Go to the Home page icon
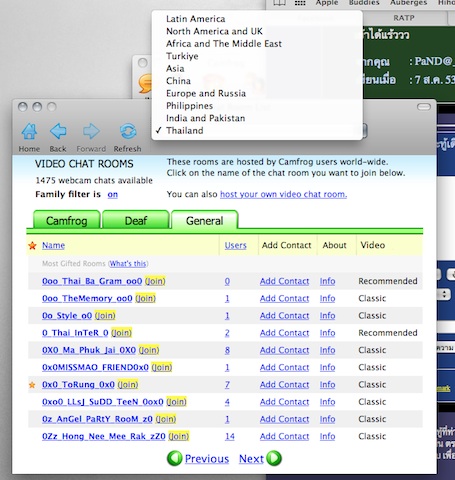The width and height of the screenshot is (455, 480). point(29,131)
